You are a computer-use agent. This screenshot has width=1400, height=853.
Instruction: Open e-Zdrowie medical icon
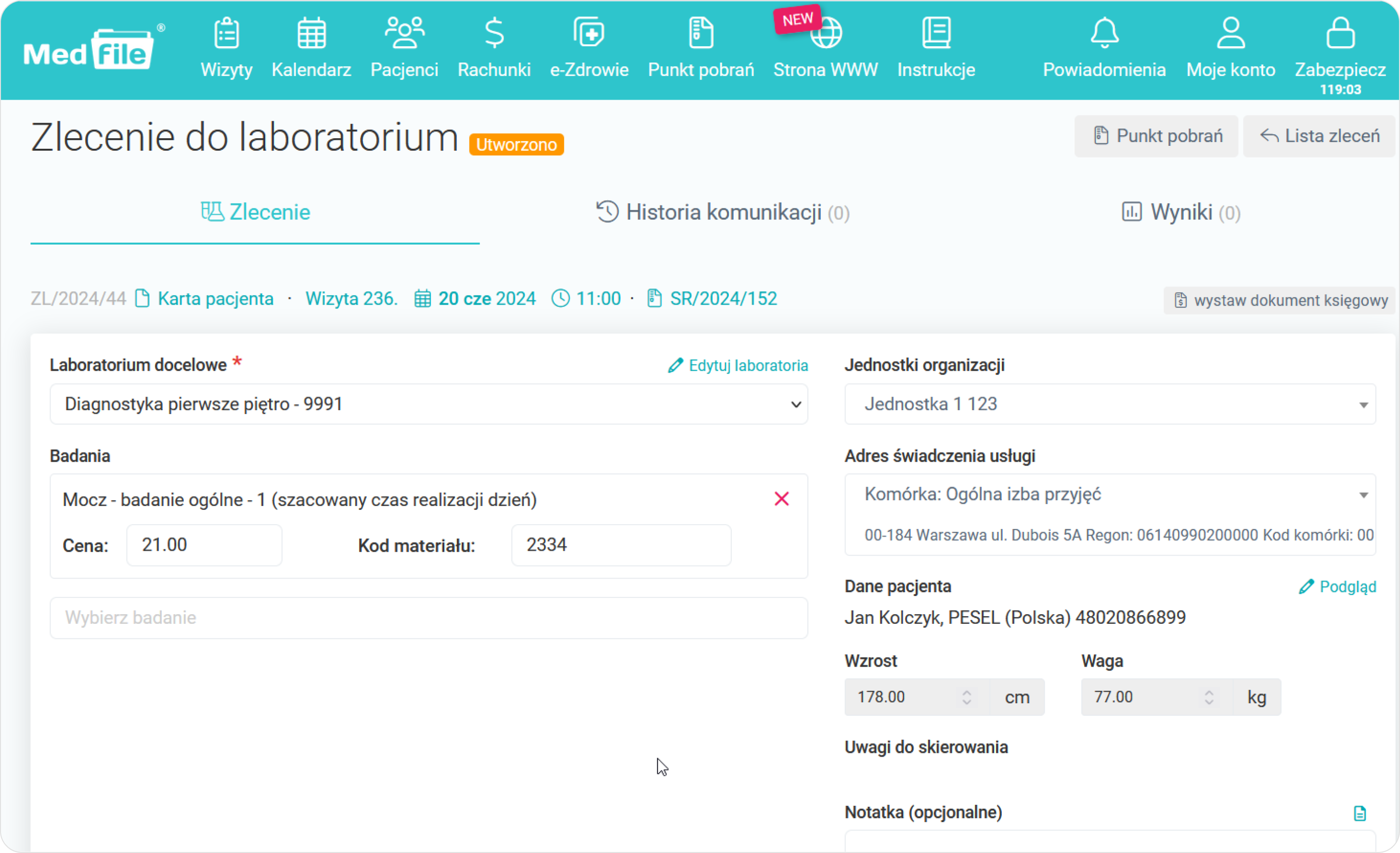tap(589, 32)
